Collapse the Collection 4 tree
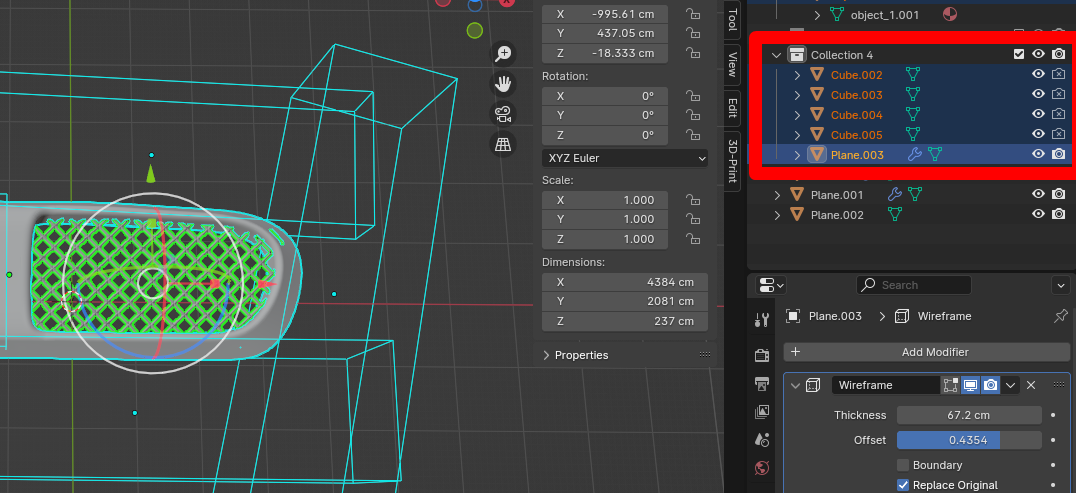Screen dimensions: 1076x493 click(x=776, y=55)
